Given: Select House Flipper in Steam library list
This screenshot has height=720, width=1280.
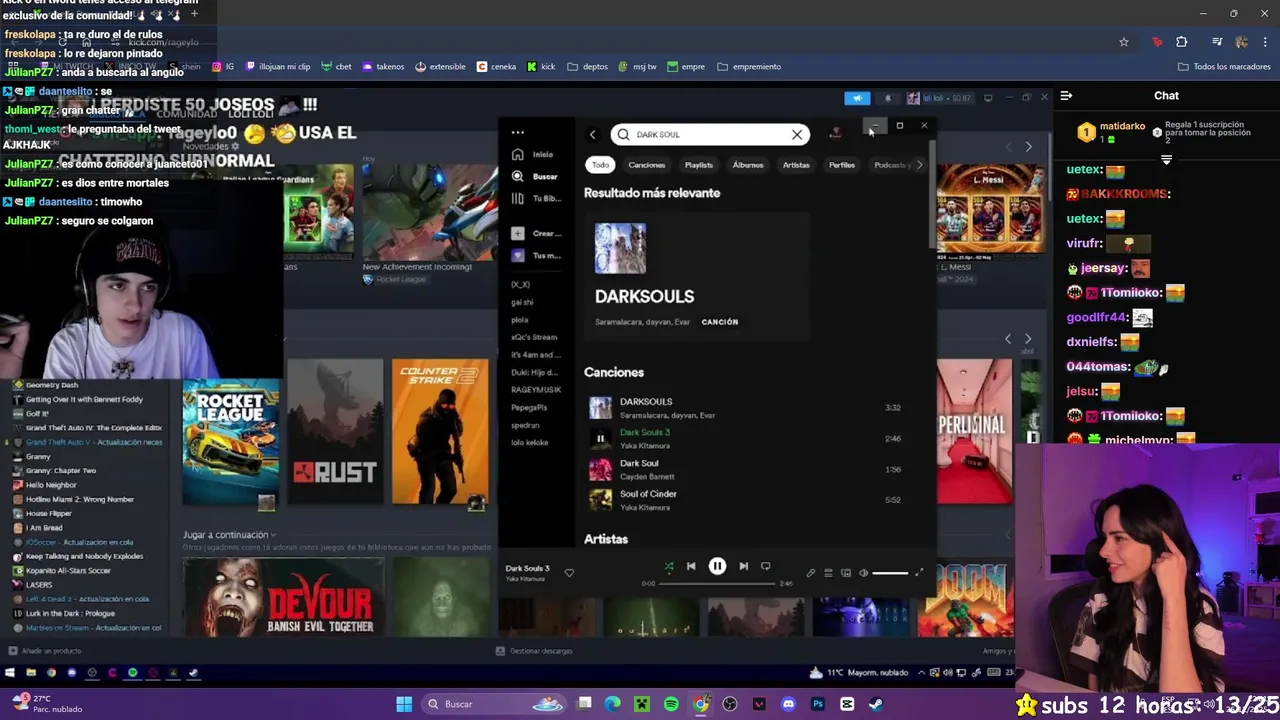Looking at the screenshot, I should [x=48, y=513].
